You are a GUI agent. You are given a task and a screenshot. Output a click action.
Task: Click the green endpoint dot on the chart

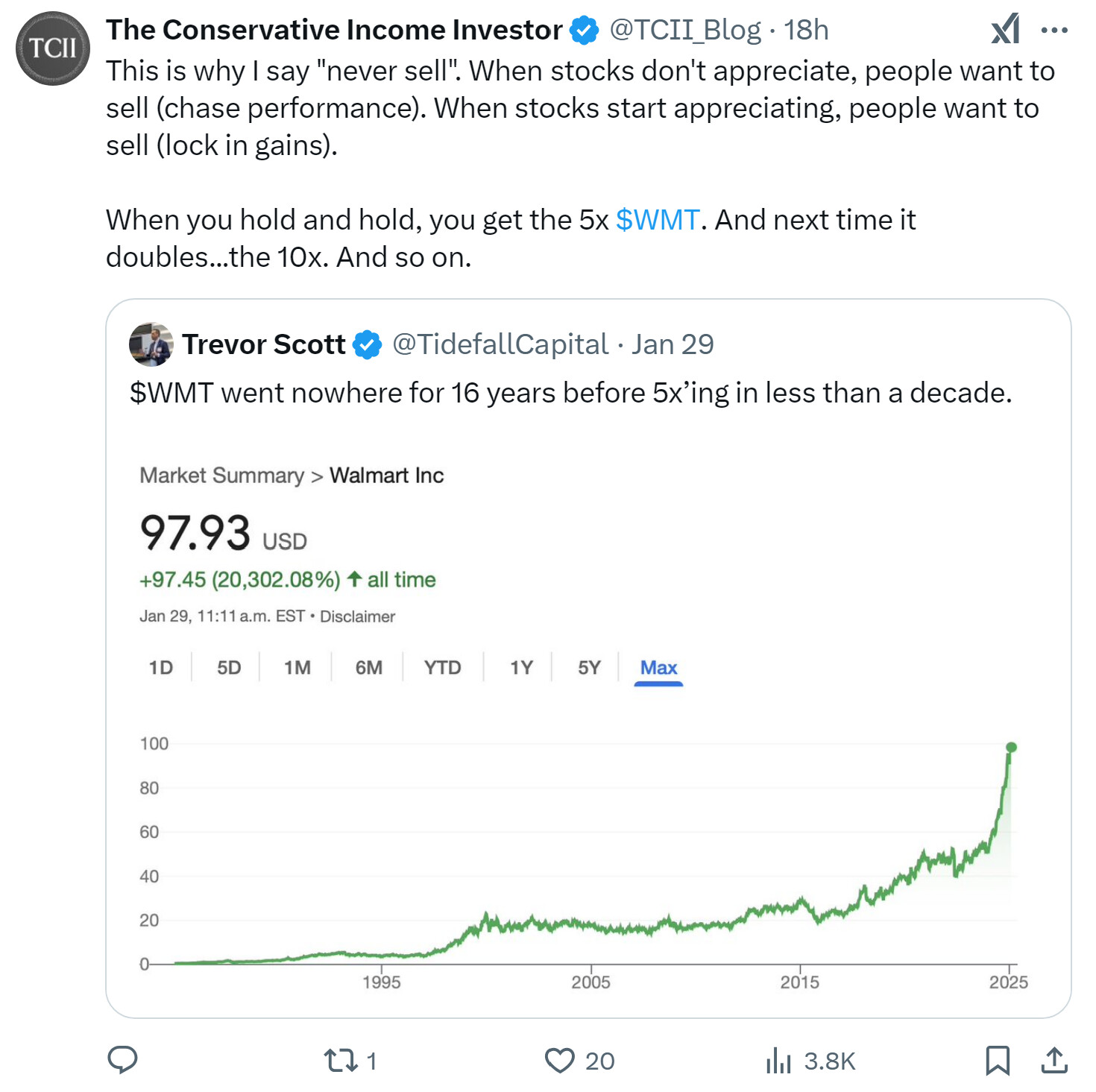1011,747
